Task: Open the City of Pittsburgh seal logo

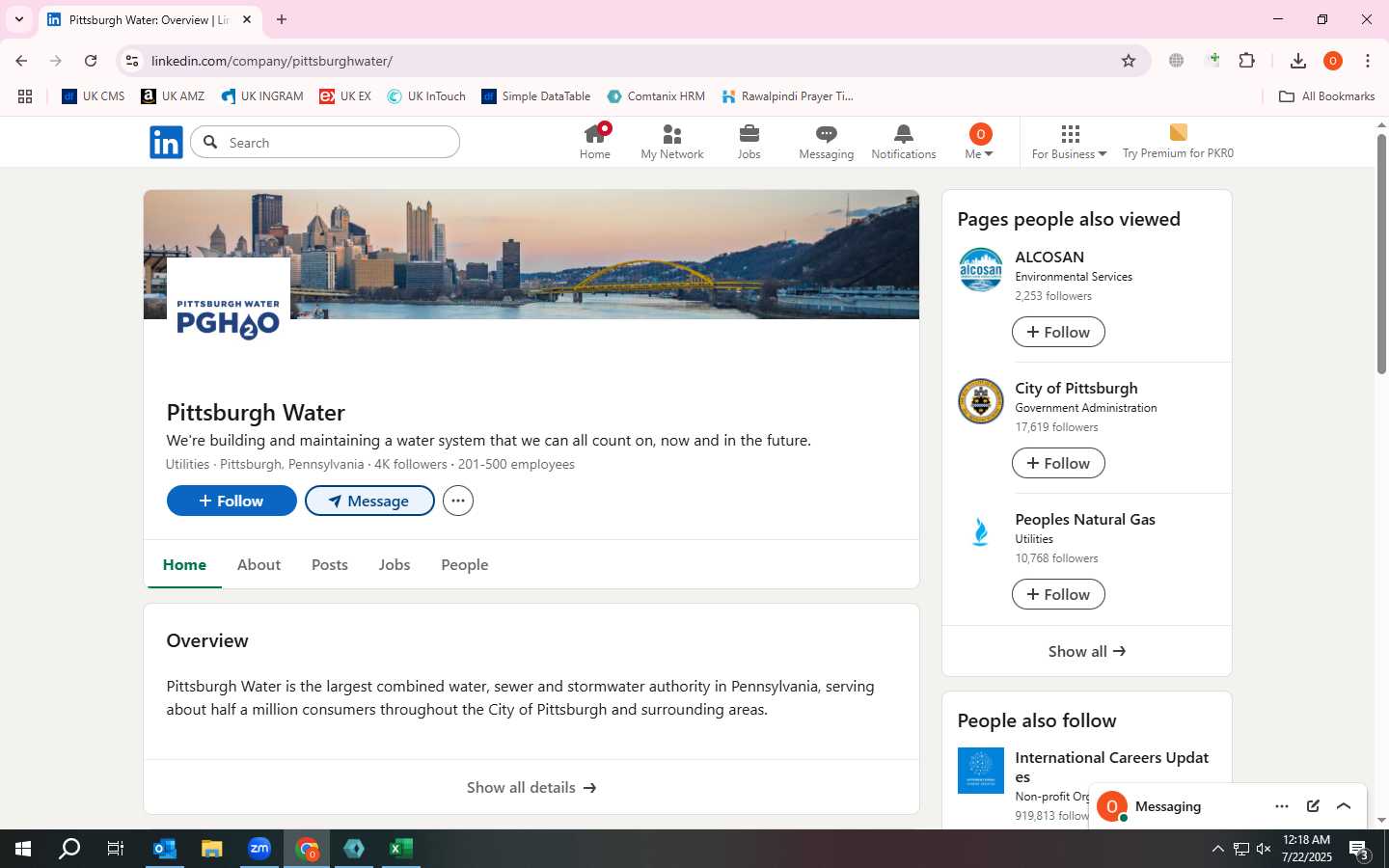Action: coord(980,401)
